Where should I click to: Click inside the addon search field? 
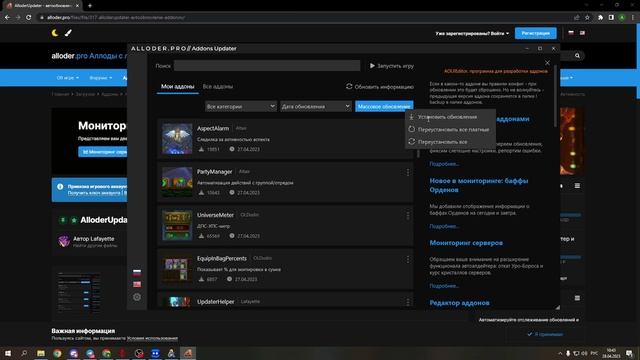267,66
